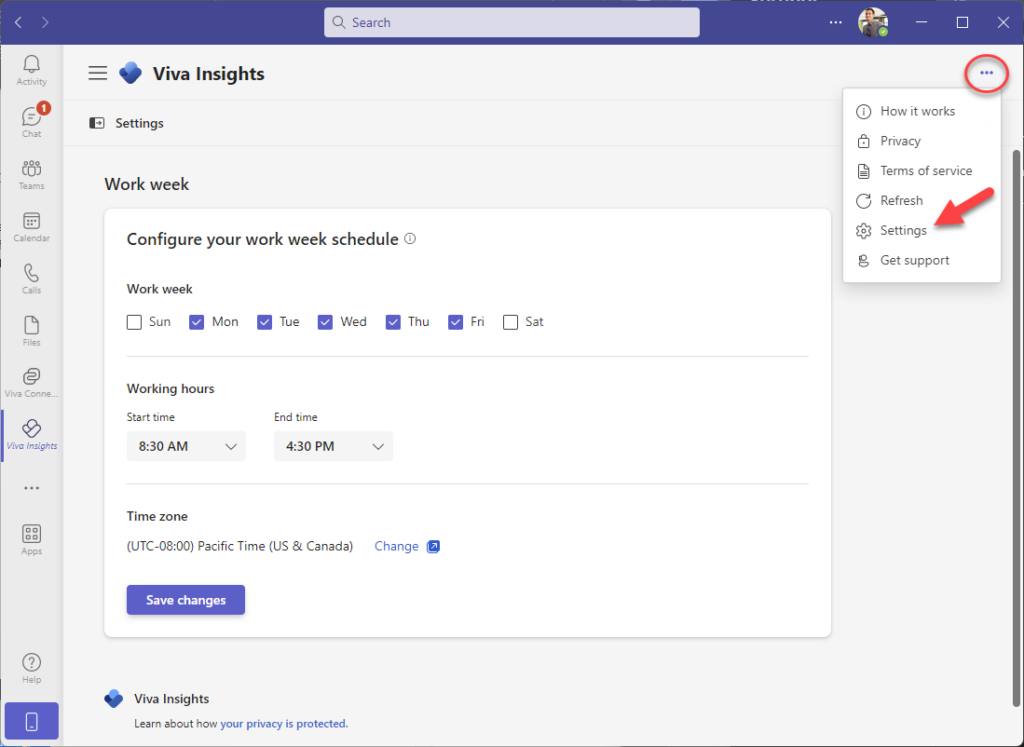The height and width of the screenshot is (747, 1024).
Task: Go to Teams in the sidebar
Action: coord(31,174)
